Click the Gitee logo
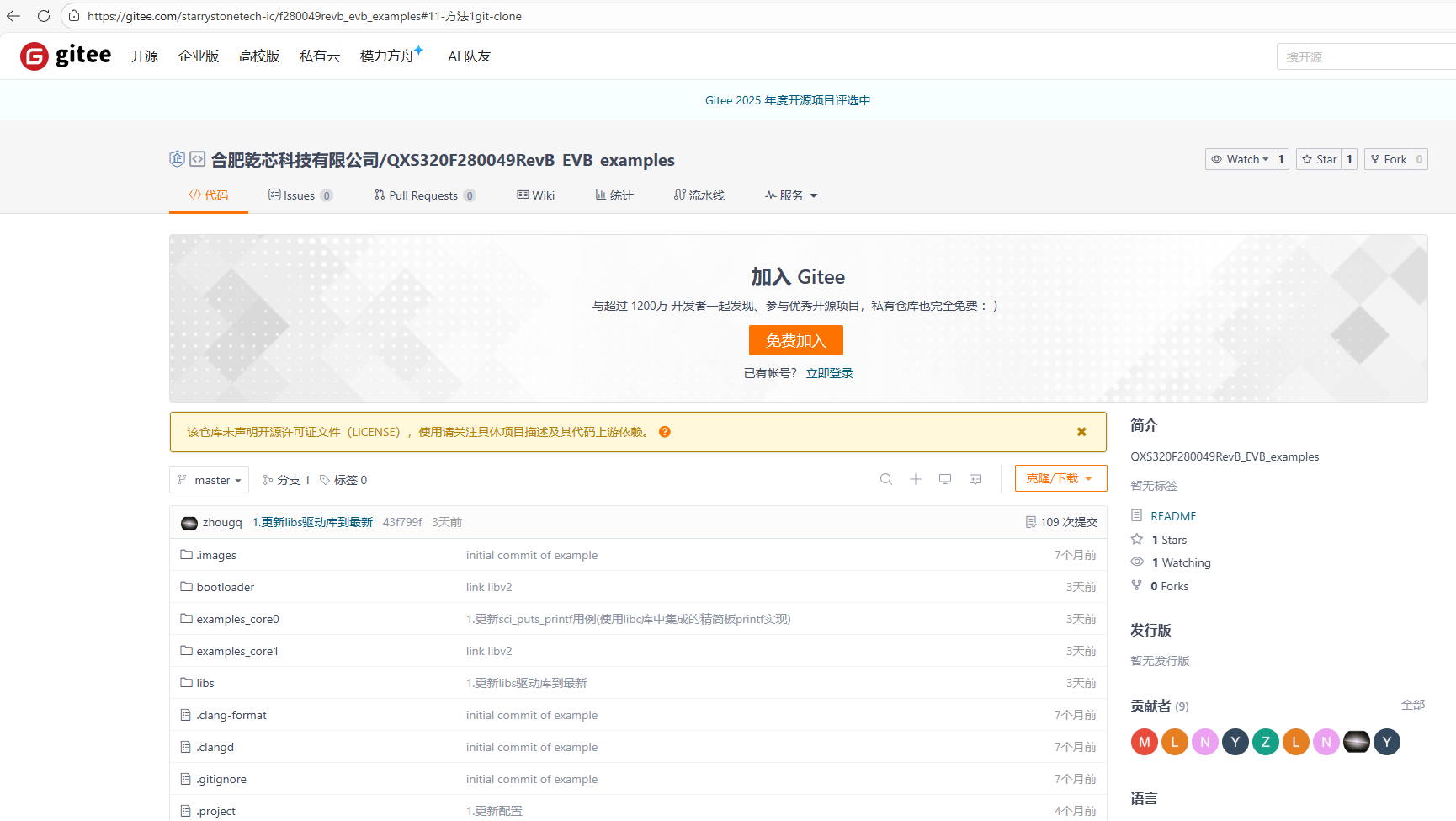This screenshot has width=1456, height=821. click(x=66, y=56)
